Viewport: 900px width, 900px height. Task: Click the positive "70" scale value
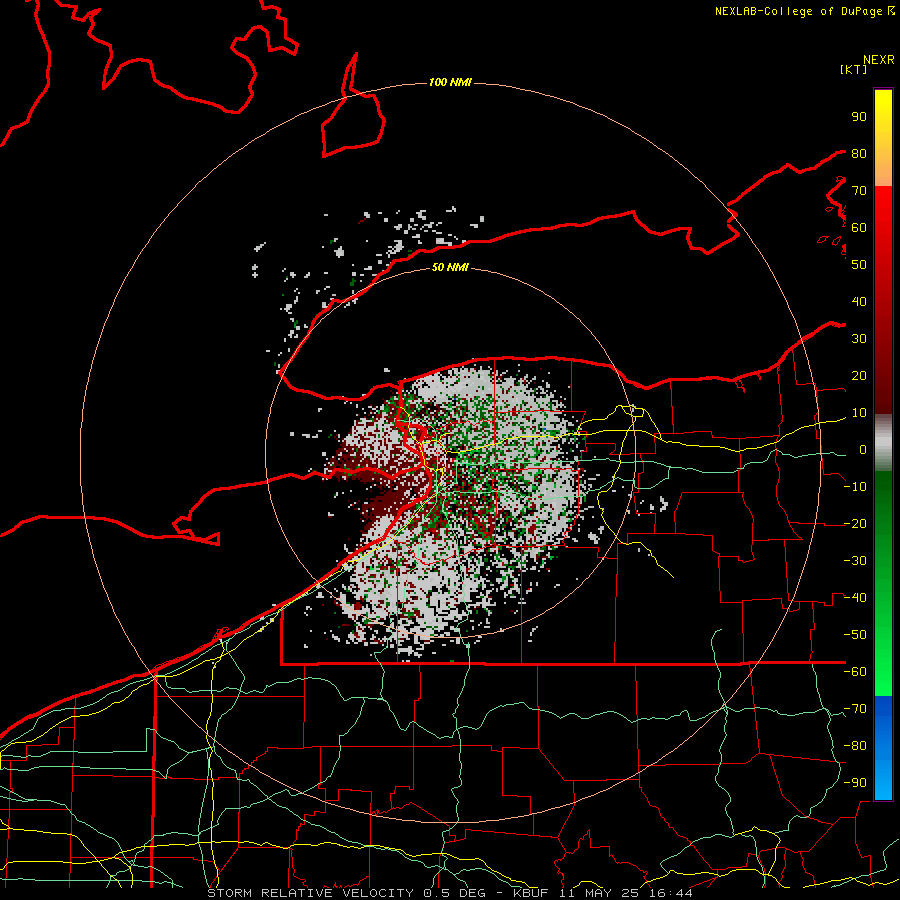click(859, 191)
